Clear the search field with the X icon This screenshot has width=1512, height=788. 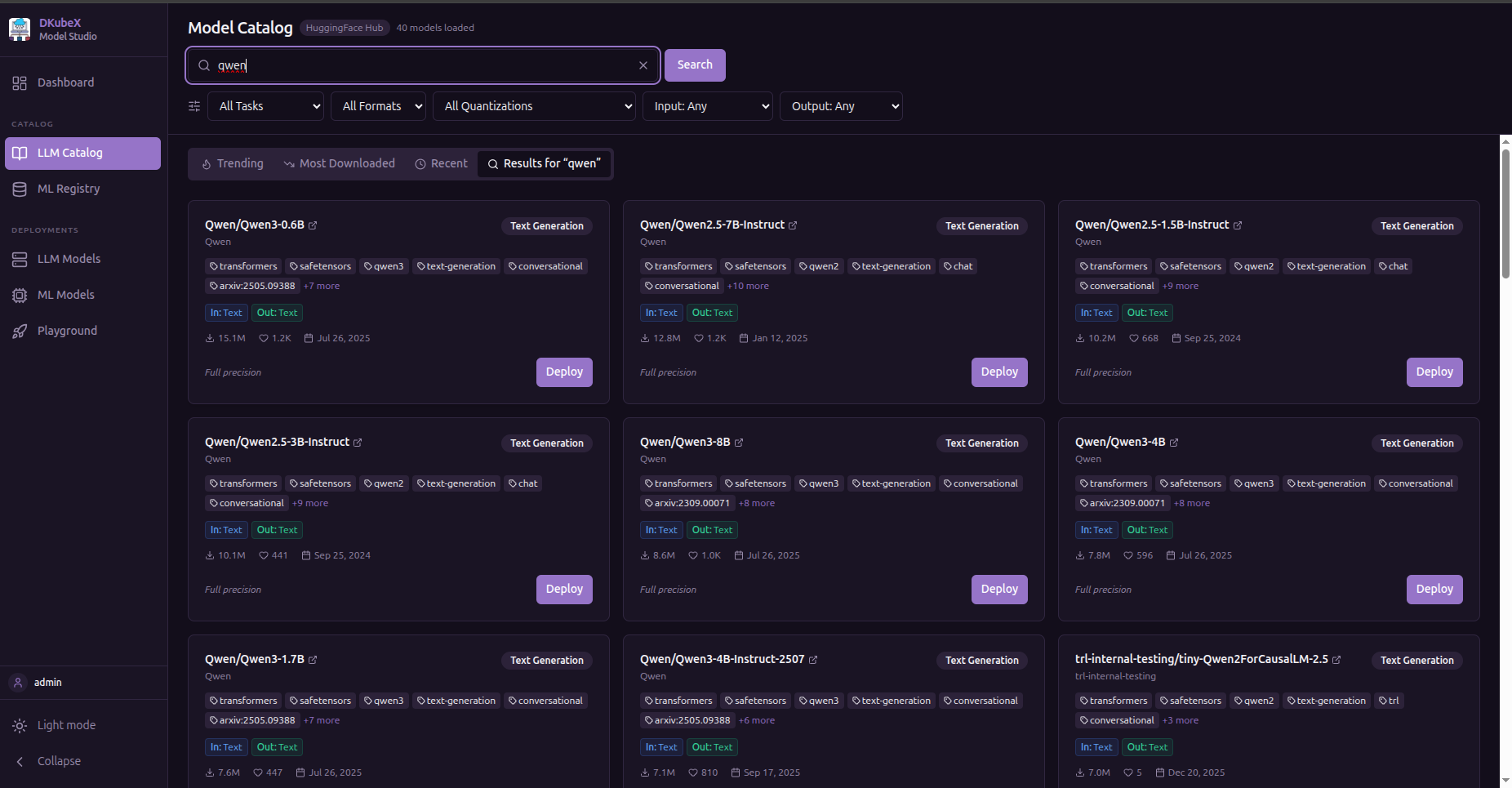(643, 65)
